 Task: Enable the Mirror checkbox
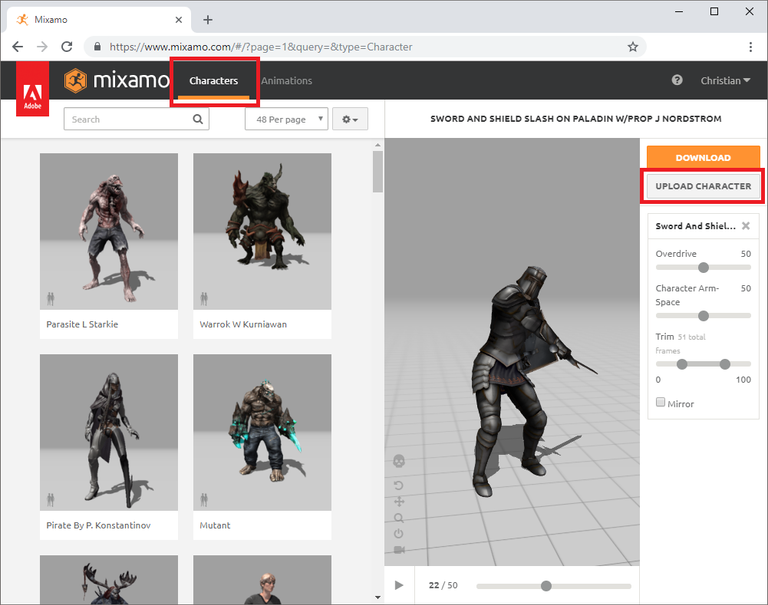pyautogui.click(x=660, y=402)
